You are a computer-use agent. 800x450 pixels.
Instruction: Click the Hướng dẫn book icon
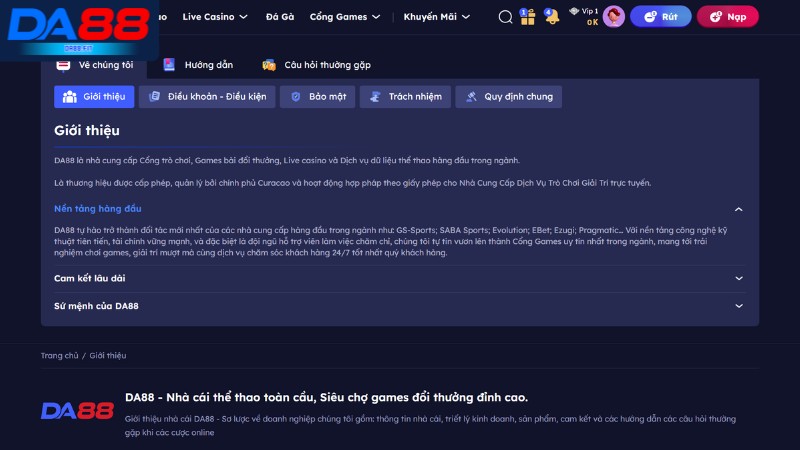click(169, 65)
